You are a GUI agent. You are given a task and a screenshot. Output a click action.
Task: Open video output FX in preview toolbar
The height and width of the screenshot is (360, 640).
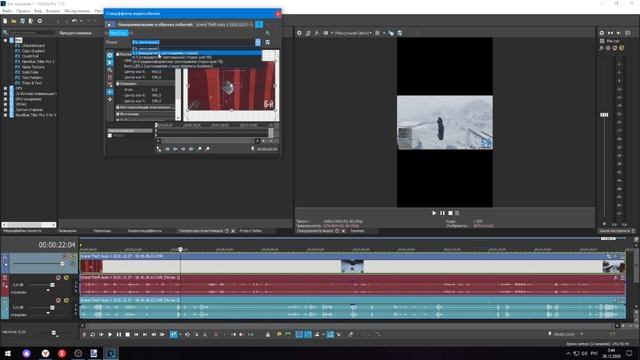[x=316, y=33]
